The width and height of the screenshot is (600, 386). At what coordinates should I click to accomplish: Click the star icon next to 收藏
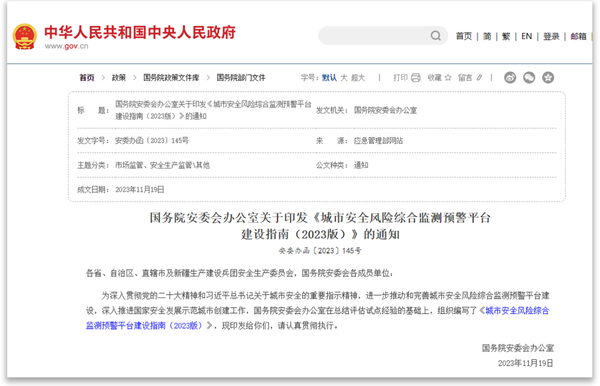tap(448, 78)
